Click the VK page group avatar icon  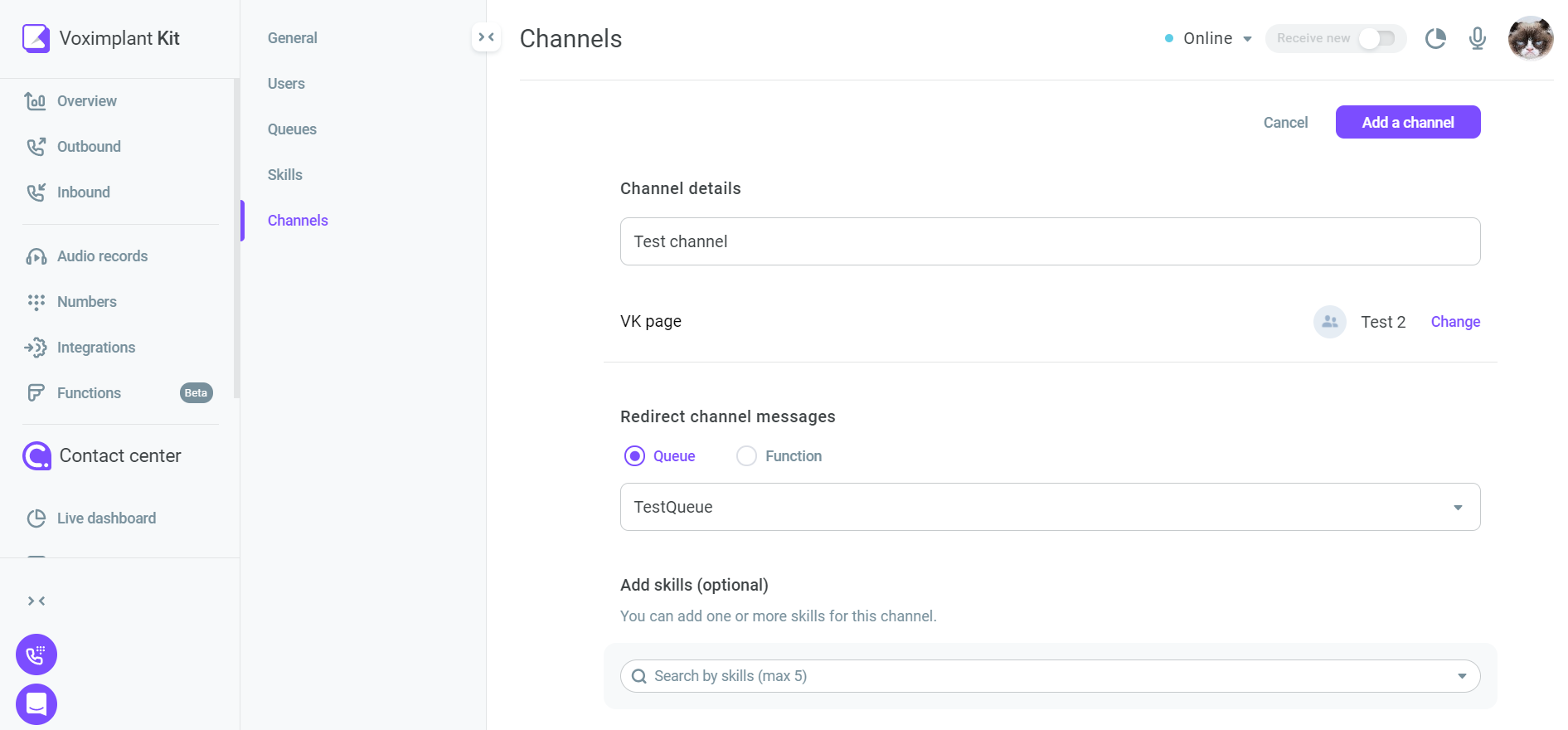pos(1330,322)
